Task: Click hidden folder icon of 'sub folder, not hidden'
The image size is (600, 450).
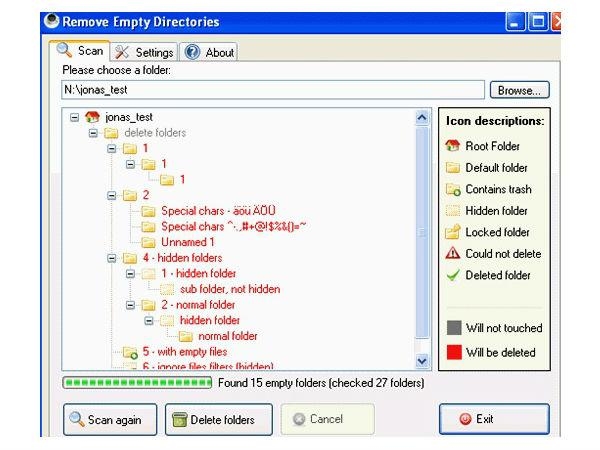Action: (x=167, y=289)
